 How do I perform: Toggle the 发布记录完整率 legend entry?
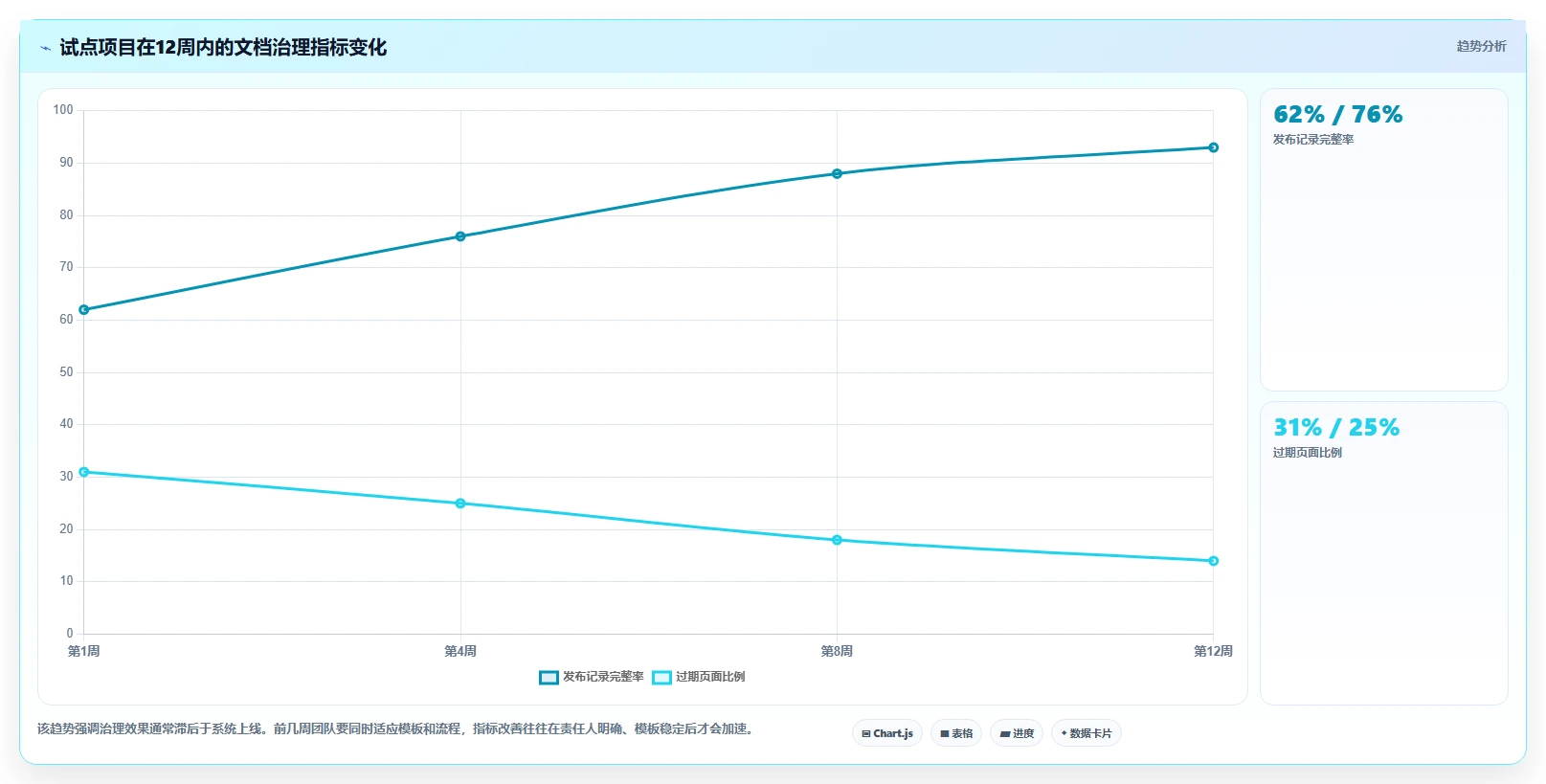click(592, 677)
